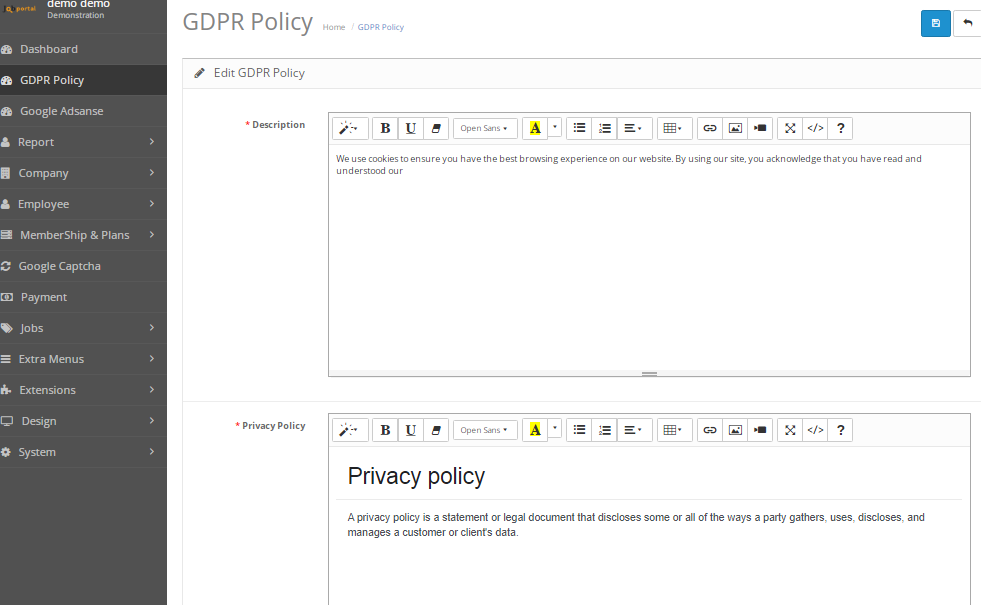Toggle bold in Description editor
Viewport: 981px width, 605px height.
385,129
